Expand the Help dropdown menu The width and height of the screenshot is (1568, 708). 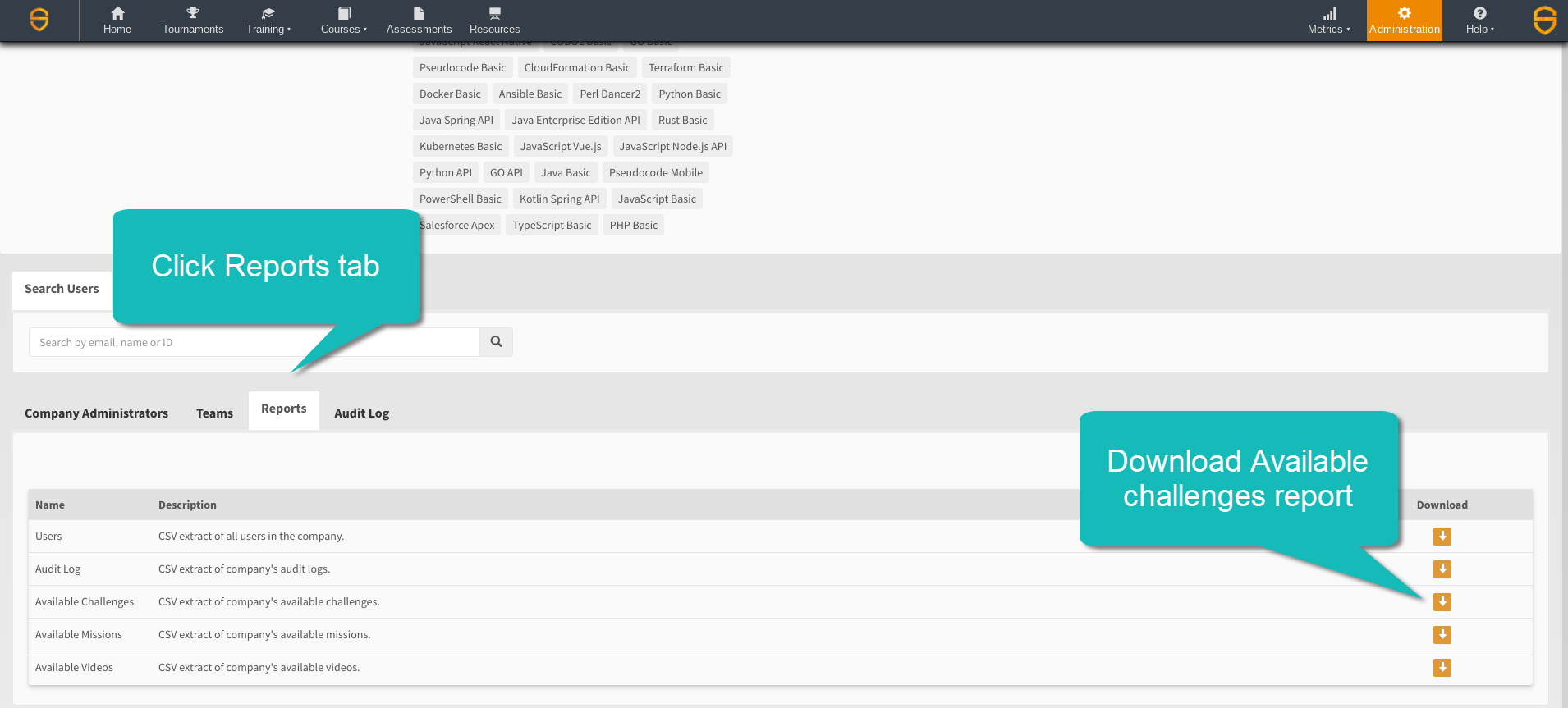pyautogui.click(x=1479, y=21)
